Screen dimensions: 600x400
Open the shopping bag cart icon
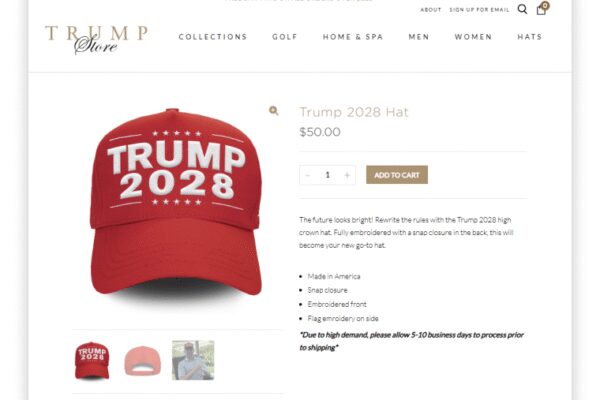point(542,8)
